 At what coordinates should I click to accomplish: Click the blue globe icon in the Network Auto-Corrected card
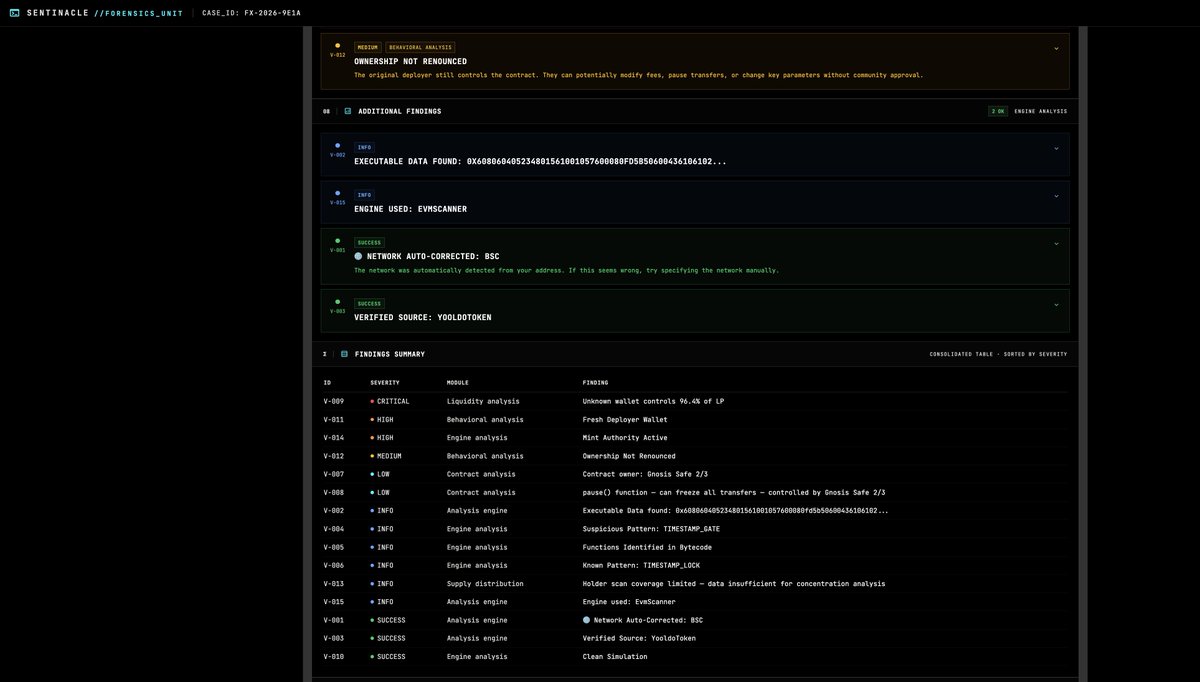click(x=358, y=256)
